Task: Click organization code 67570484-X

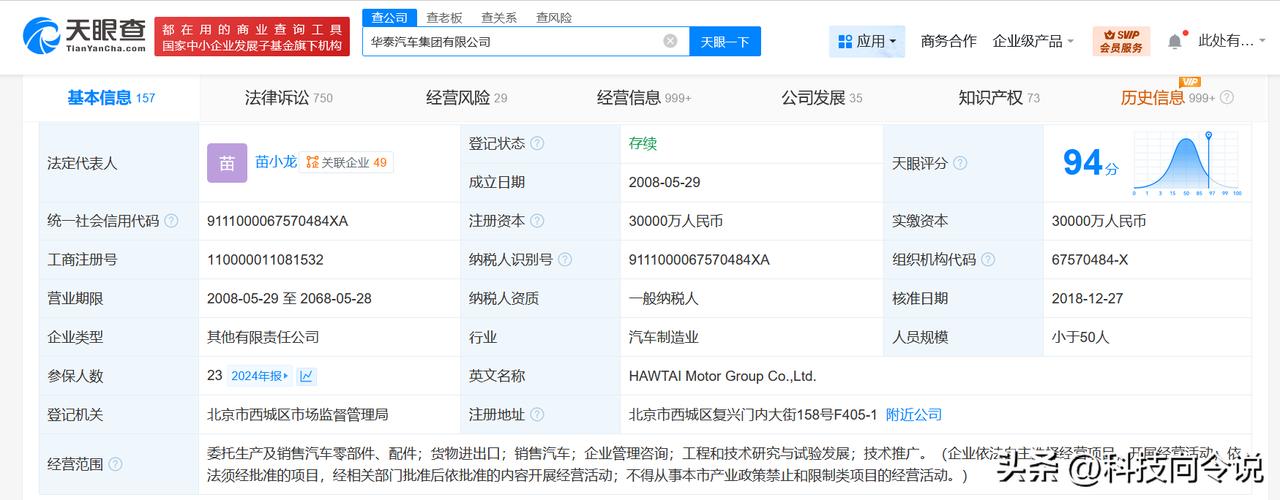Action: click(1090, 260)
